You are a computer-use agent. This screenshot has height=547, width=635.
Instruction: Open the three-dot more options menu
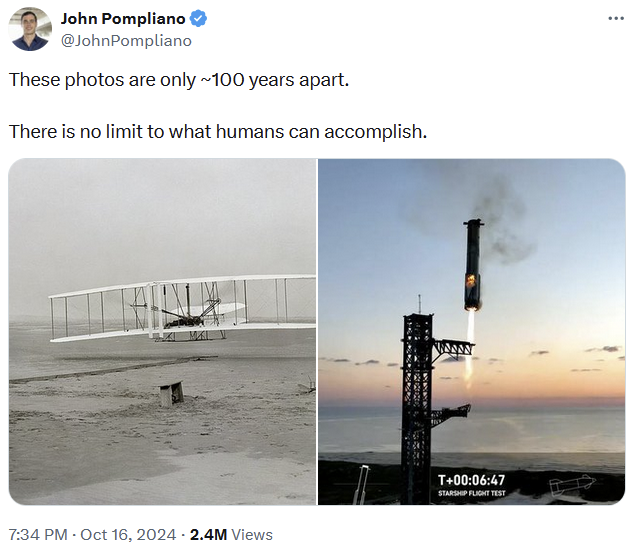click(615, 19)
